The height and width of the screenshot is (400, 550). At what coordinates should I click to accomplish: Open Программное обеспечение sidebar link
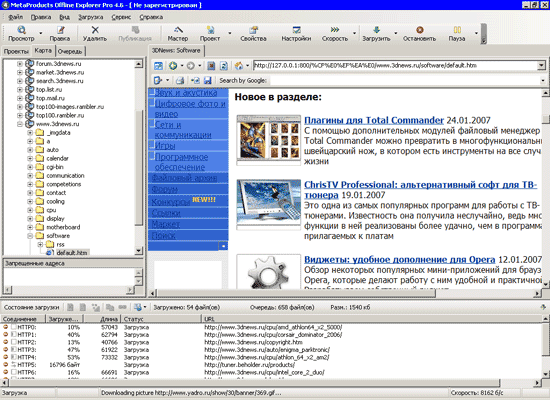click(x=181, y=162)
